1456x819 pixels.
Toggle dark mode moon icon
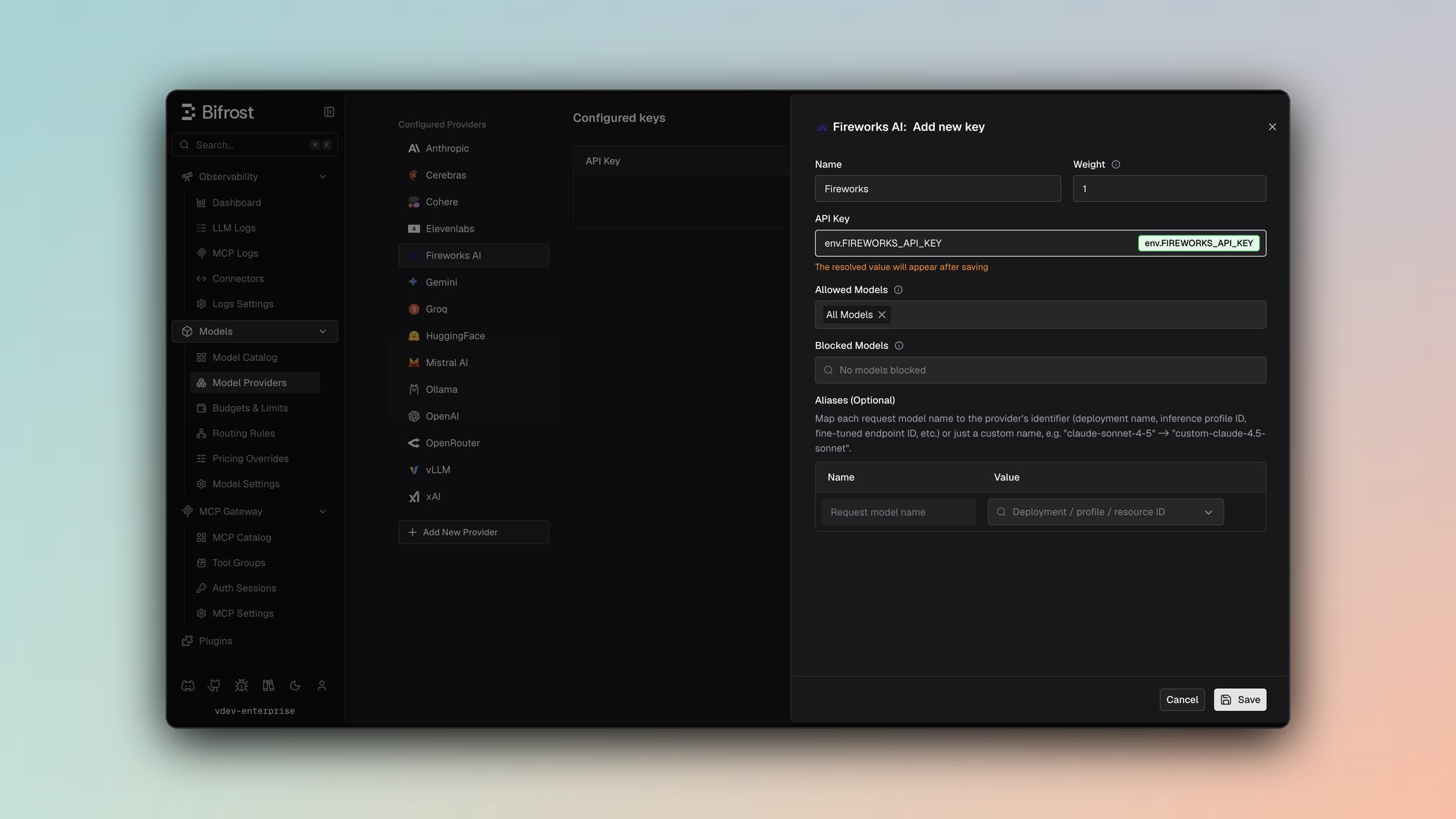click(x=295, y=685)
